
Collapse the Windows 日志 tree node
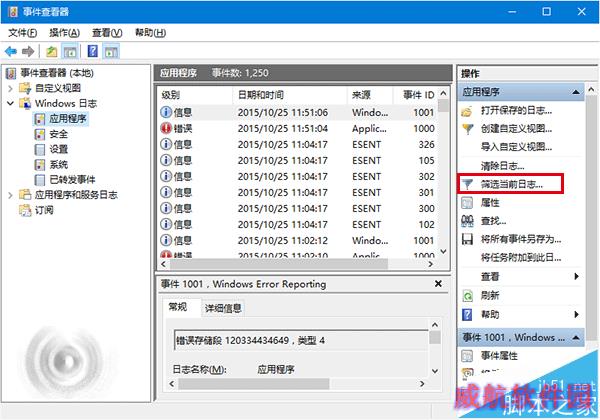[x=10, y=103]
